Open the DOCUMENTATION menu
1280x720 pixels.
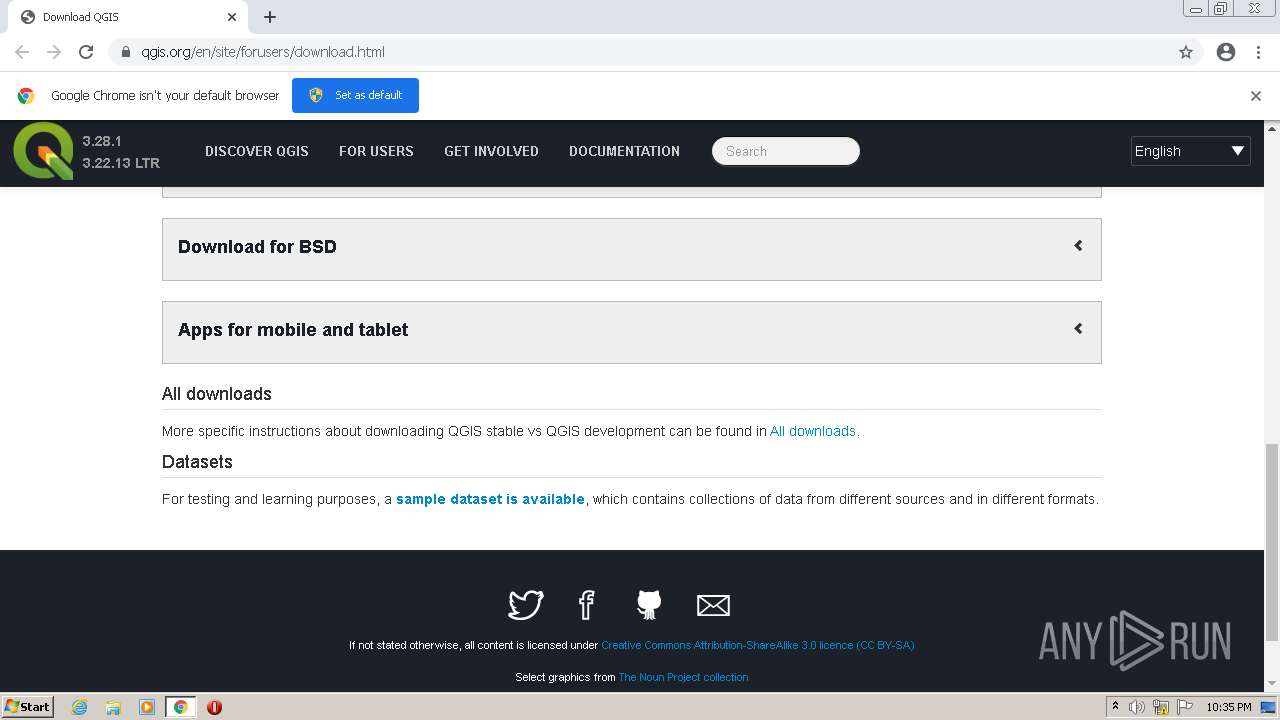pos(624,151)
